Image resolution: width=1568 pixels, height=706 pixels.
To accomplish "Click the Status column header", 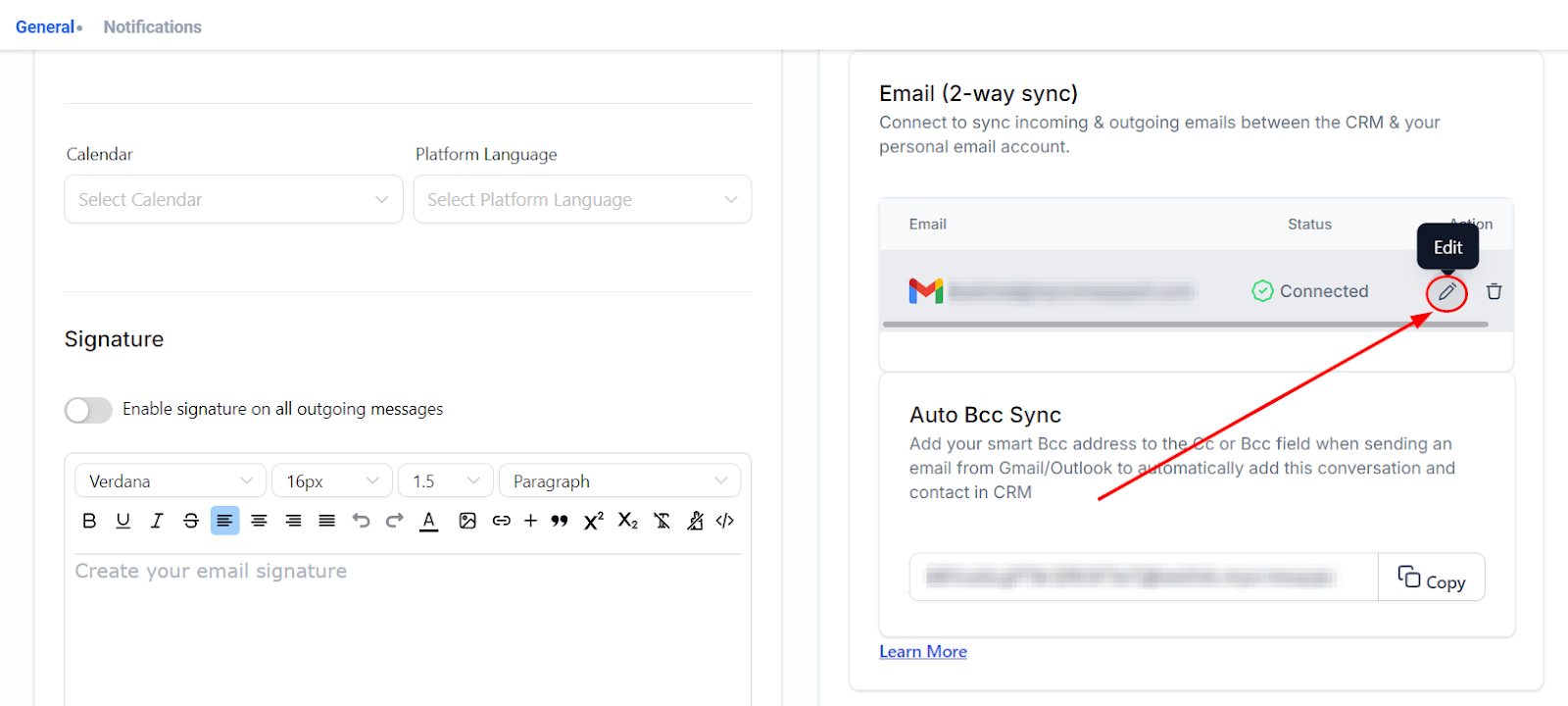I will point(1309,224).
